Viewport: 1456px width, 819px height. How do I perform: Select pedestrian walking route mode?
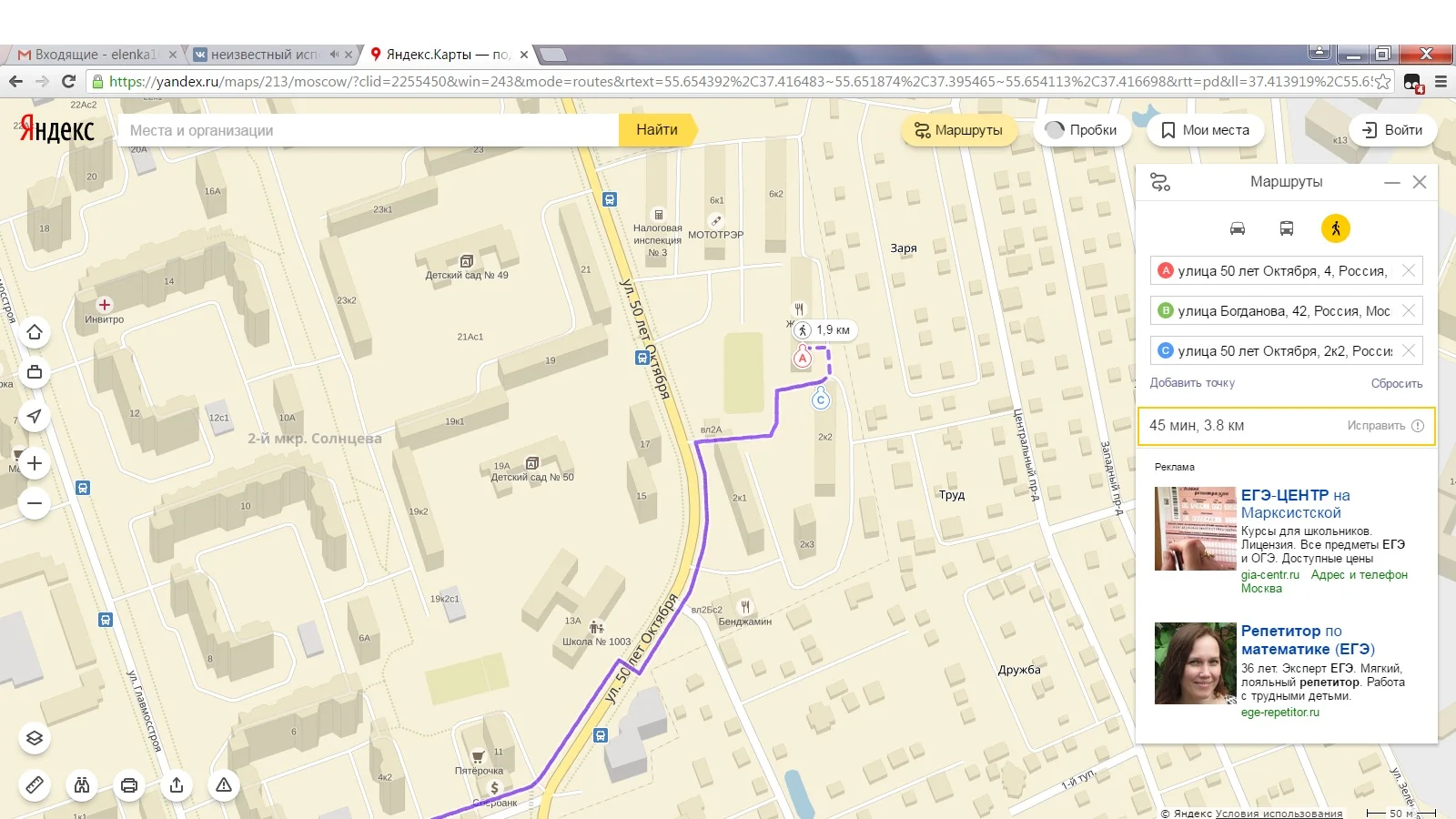1336,228
